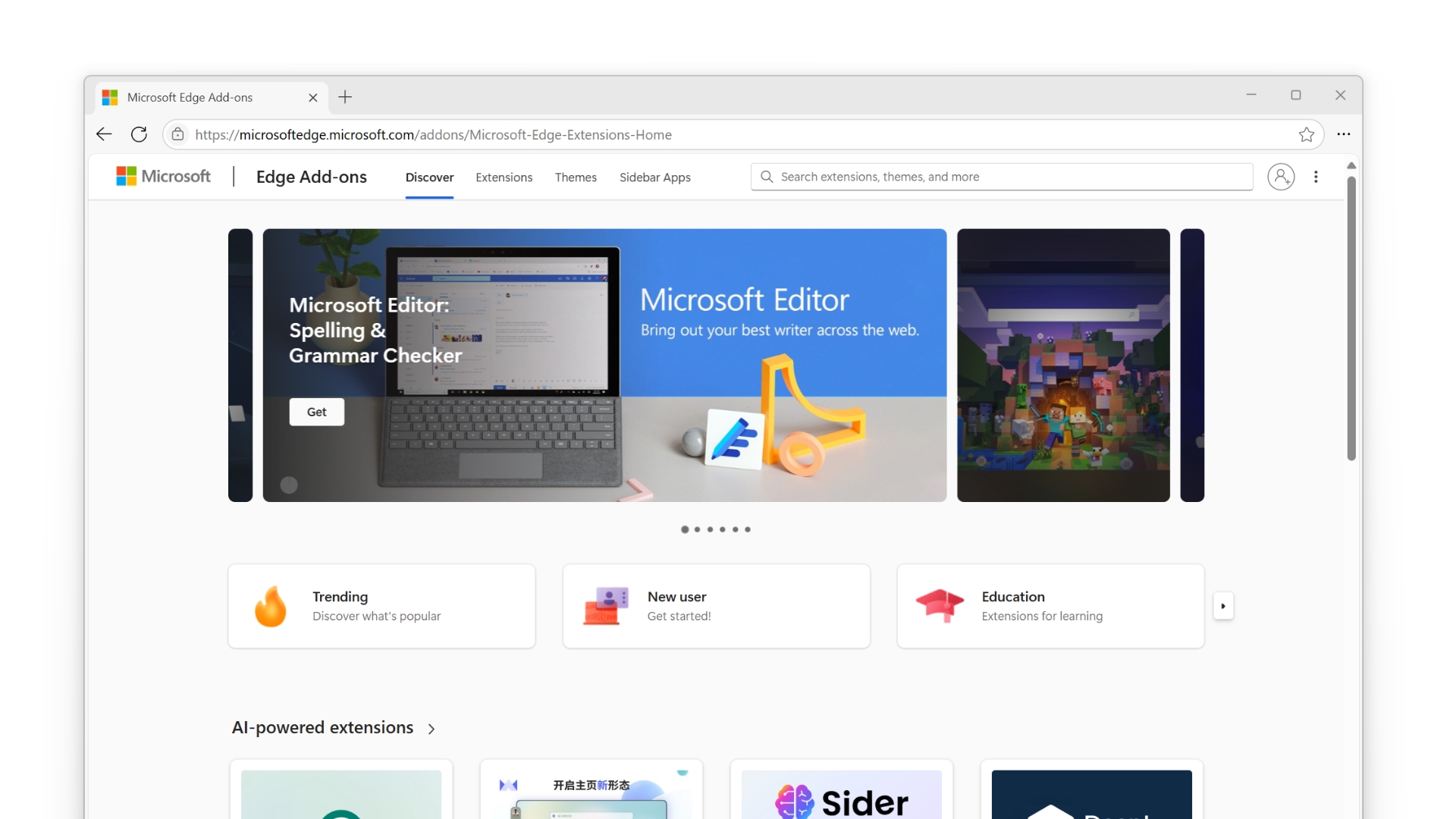Click the search magnifier icon

coord(767,177)
